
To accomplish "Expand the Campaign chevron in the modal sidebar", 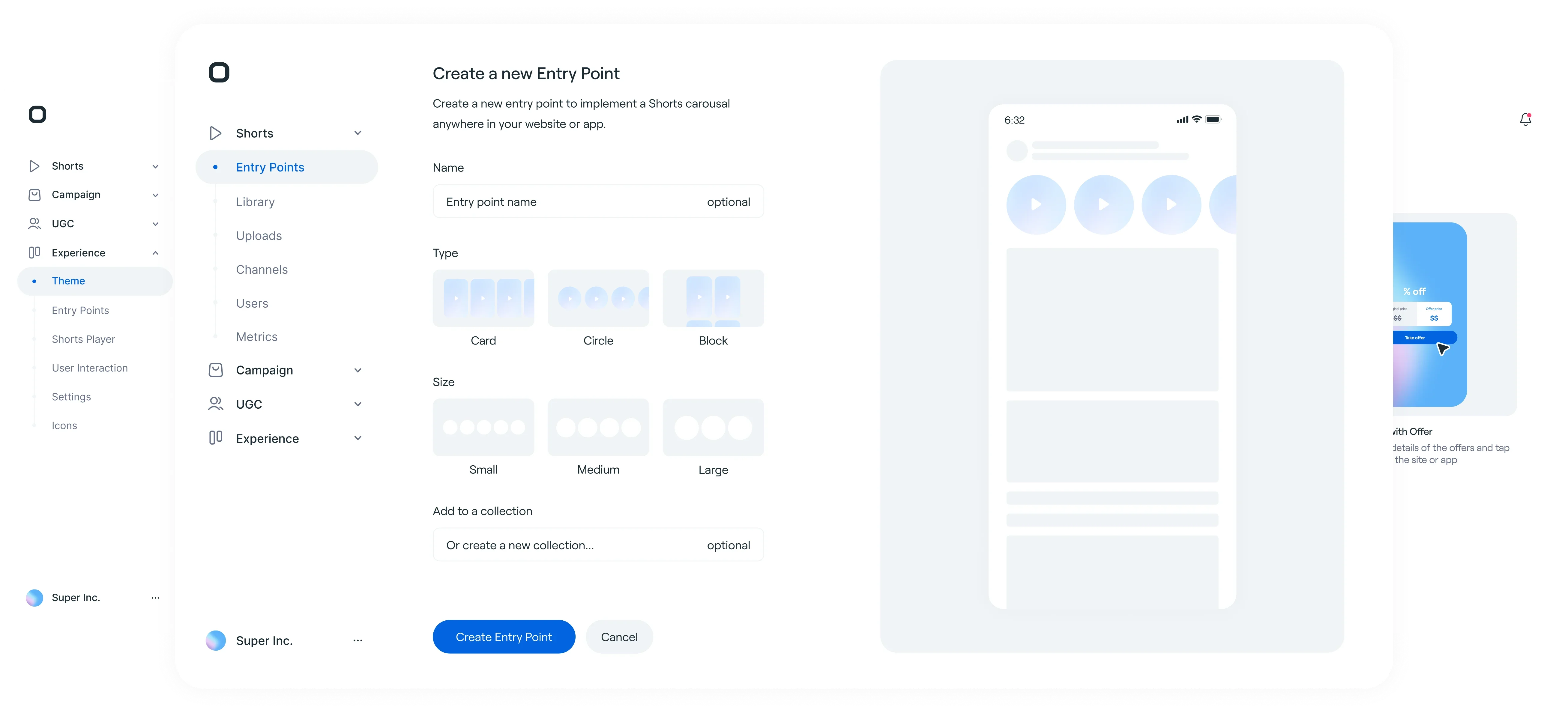I will (x=358, y=370).
